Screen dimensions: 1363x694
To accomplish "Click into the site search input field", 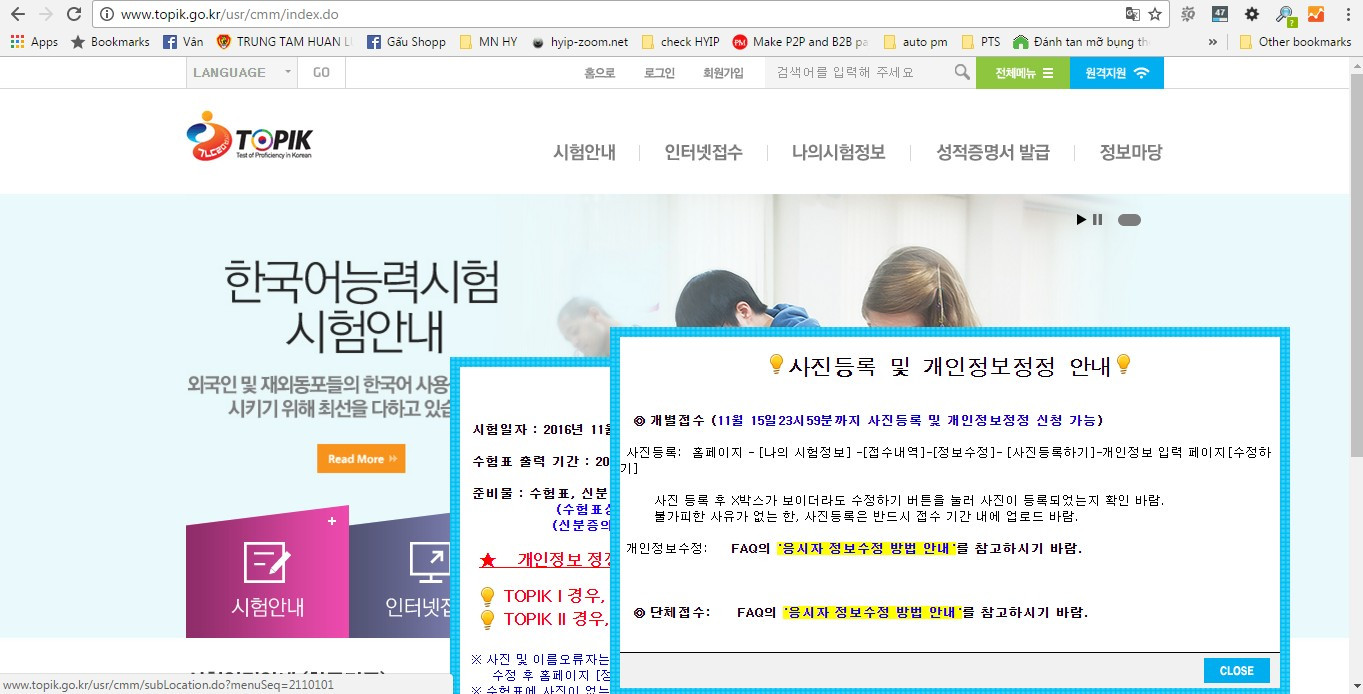I will (855, 72).
